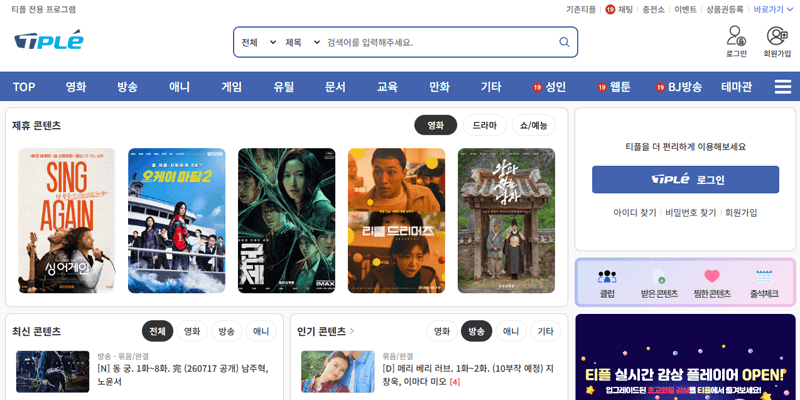Open the 웹툰 navigation menu
Screen dimensions: 800x400
614,87
